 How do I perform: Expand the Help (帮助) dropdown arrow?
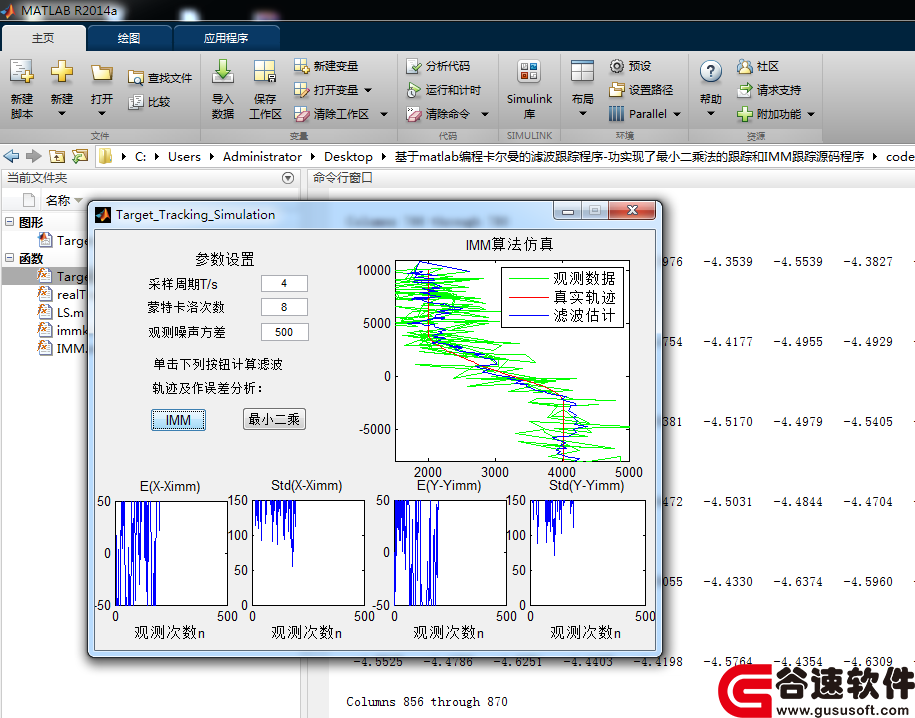[710, 114]
